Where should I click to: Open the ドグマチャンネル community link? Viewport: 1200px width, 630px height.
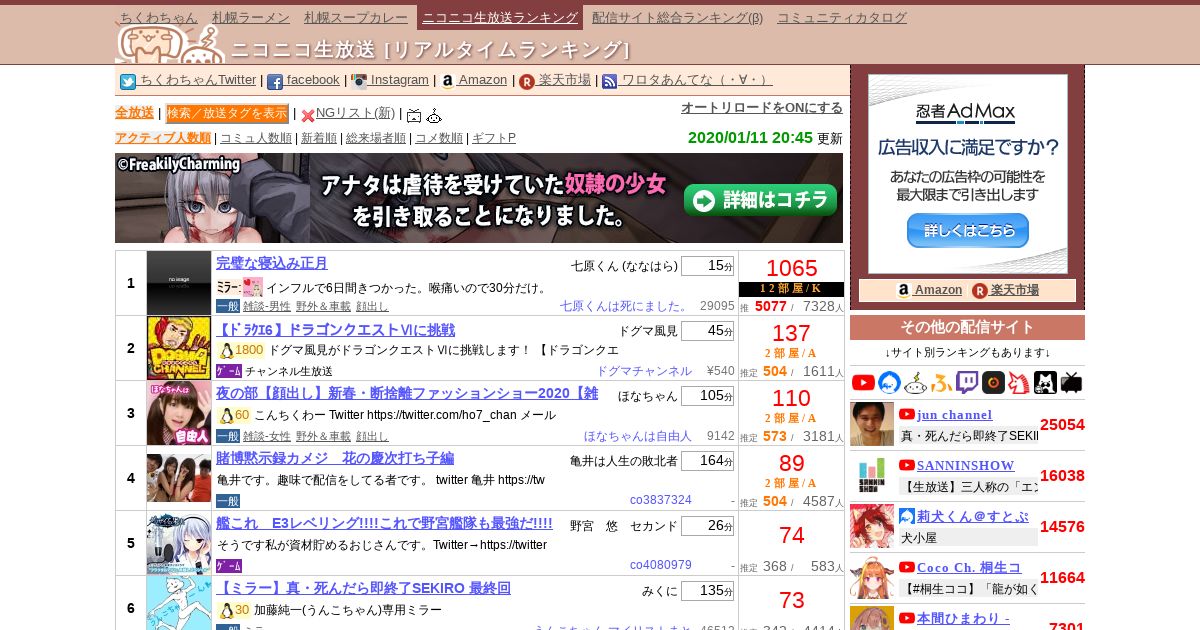644,371
